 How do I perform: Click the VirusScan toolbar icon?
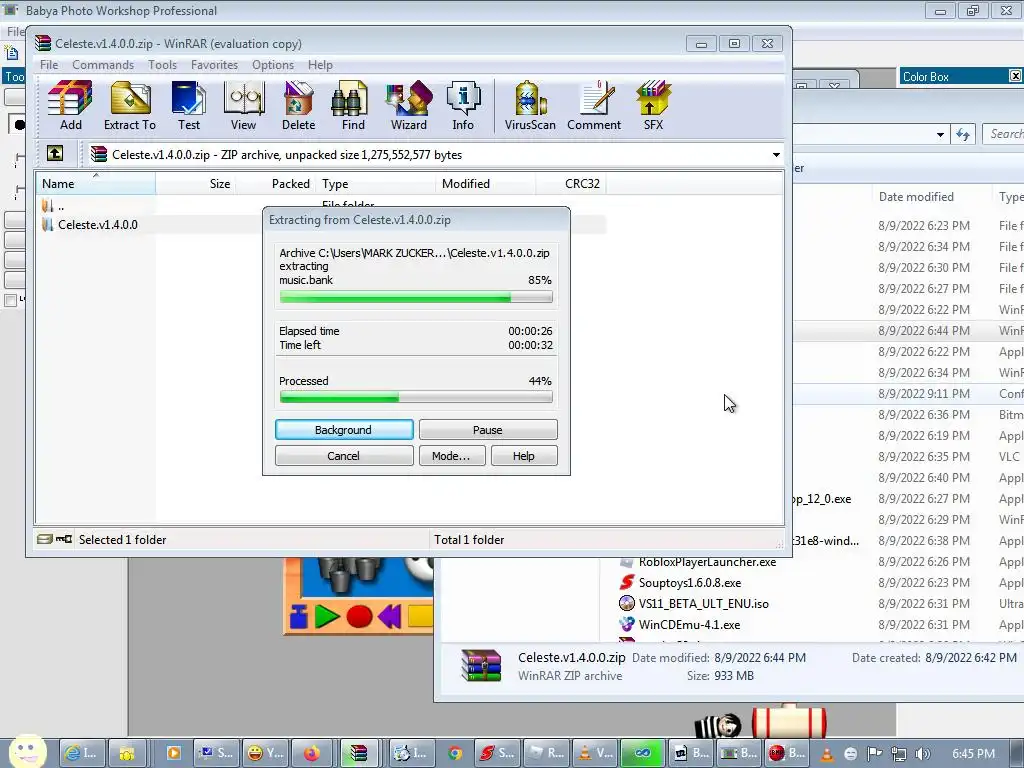(530, 105)
